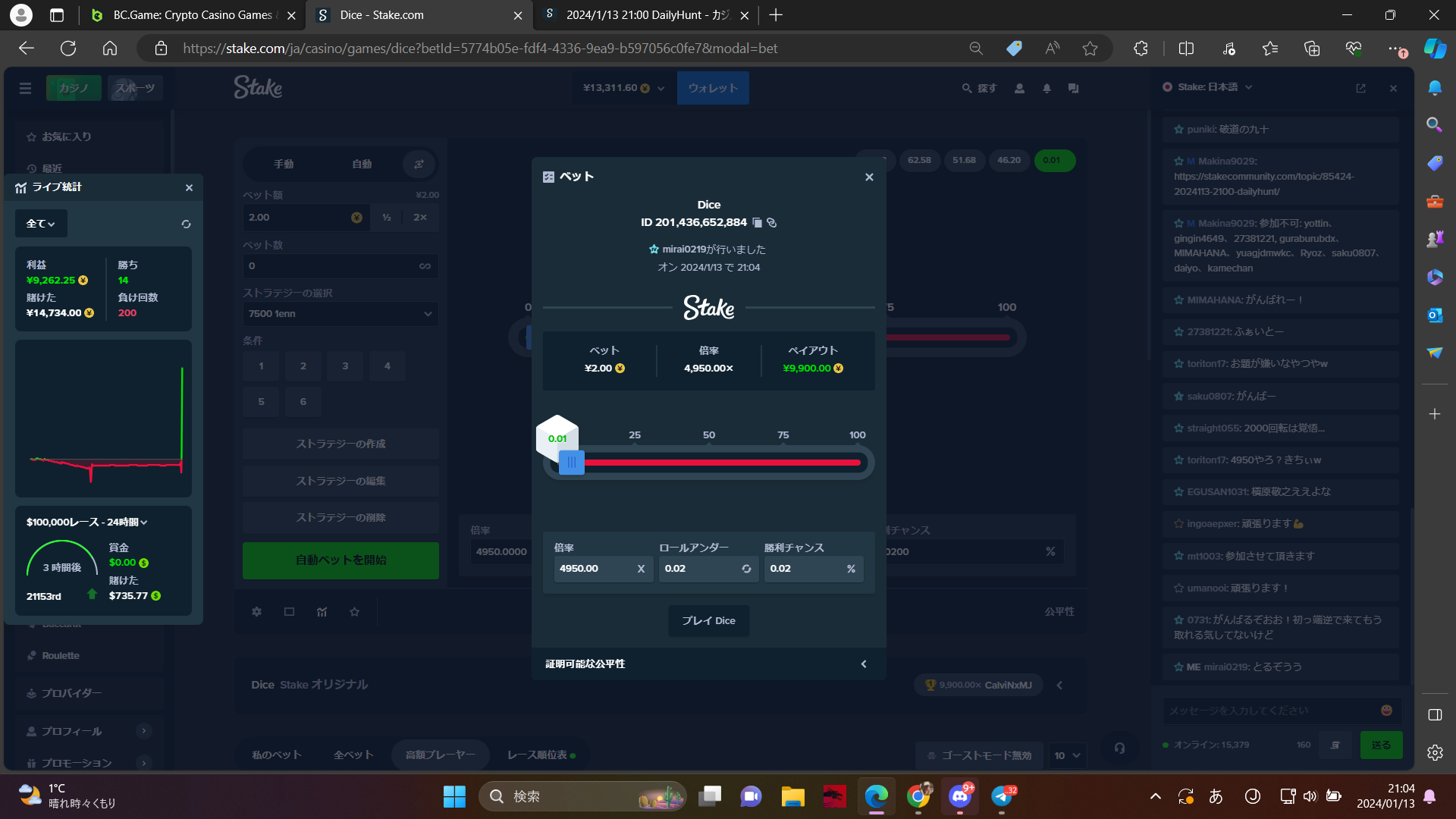
Task: Open advanced strategy mode icon tab
Action: pyautogui.click(x=419, y=164)
